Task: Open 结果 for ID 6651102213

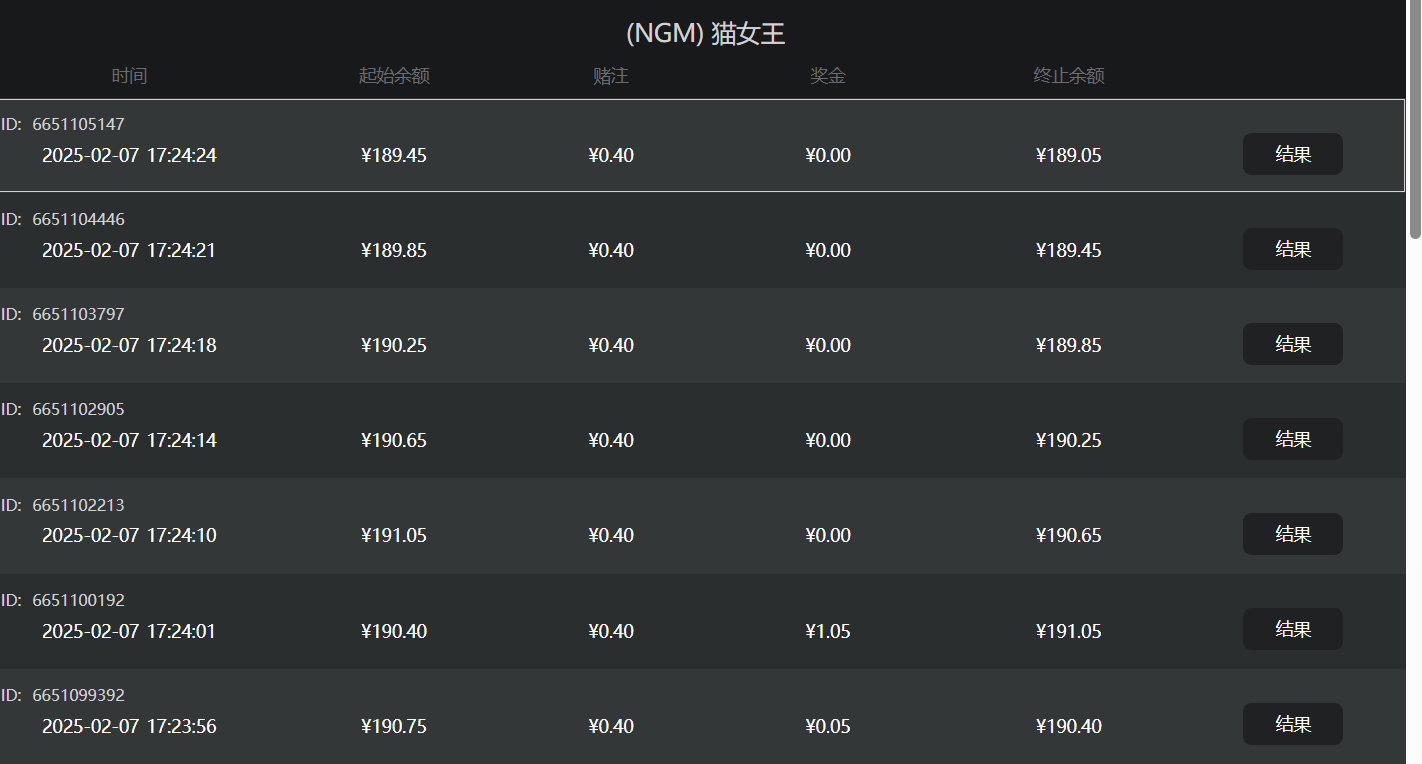Action: pyautogui.click(x=1292, y=534)
